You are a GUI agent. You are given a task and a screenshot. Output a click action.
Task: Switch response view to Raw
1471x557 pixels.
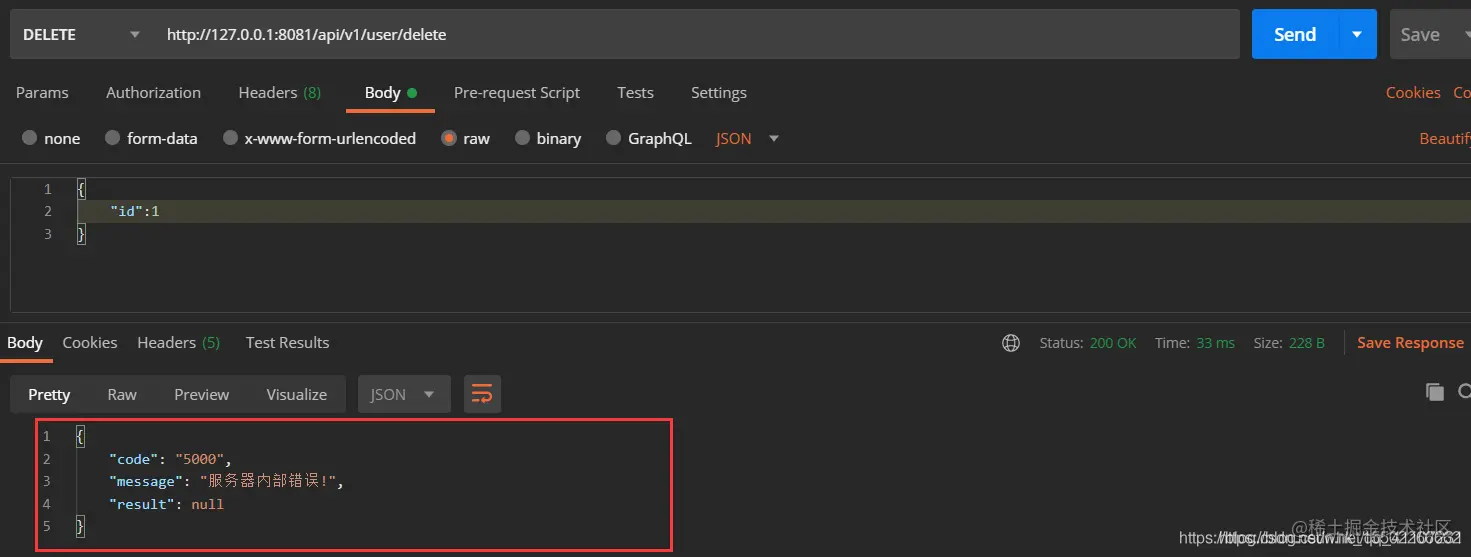click(x=122, y=394)
